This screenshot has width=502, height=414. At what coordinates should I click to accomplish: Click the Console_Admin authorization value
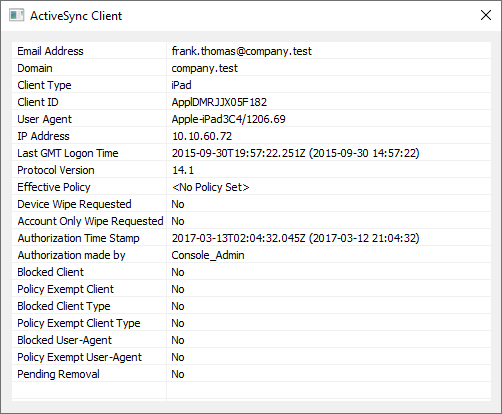click(208, 255)
